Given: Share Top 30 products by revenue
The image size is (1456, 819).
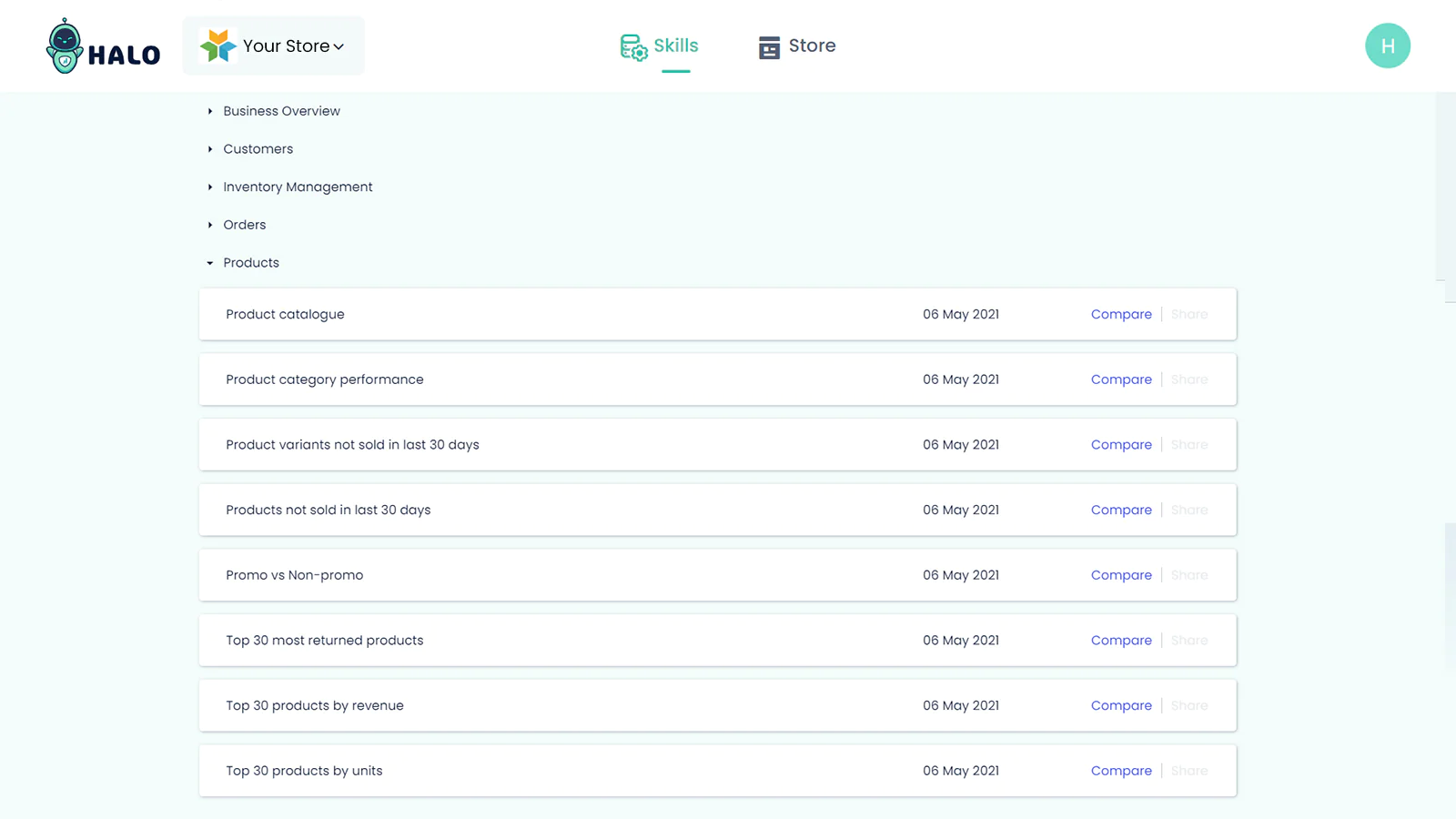Looking at the screenshot, I should pos(1189,705).
